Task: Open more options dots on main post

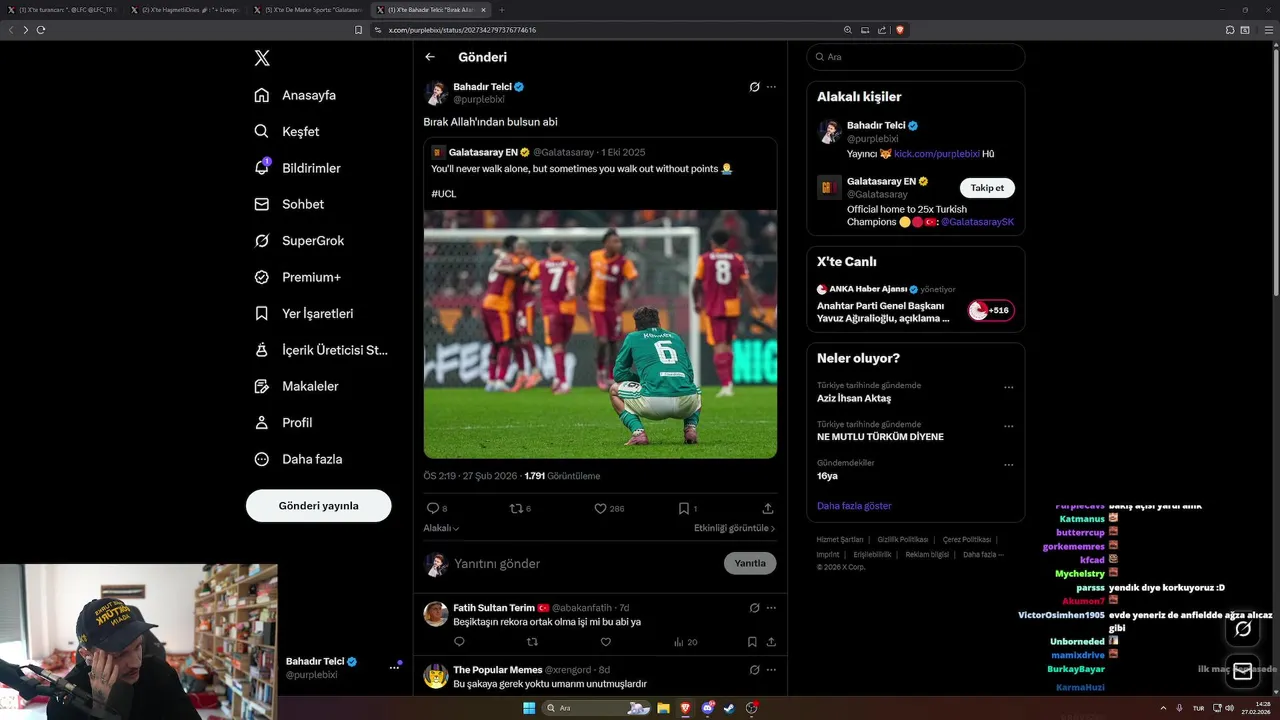Action: [771, 87]
